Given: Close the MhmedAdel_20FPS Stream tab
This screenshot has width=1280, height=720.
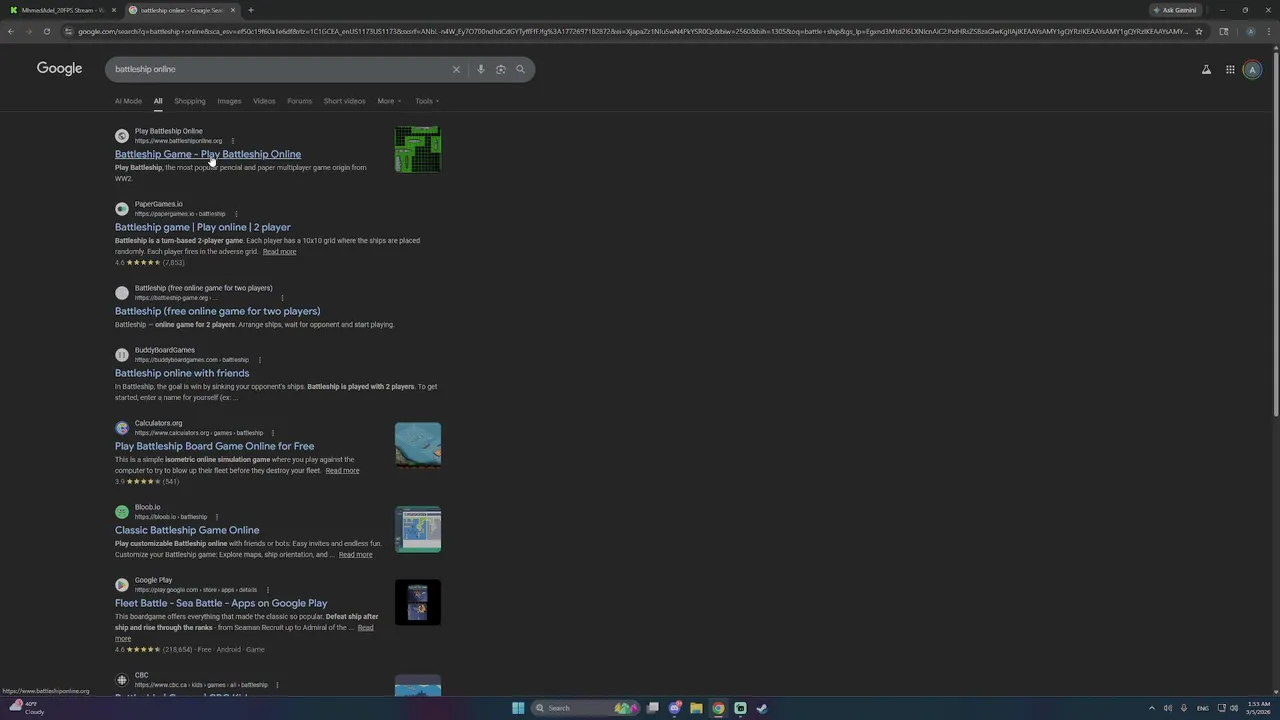Looking at the screenshot, I should [x=114, y=10].
